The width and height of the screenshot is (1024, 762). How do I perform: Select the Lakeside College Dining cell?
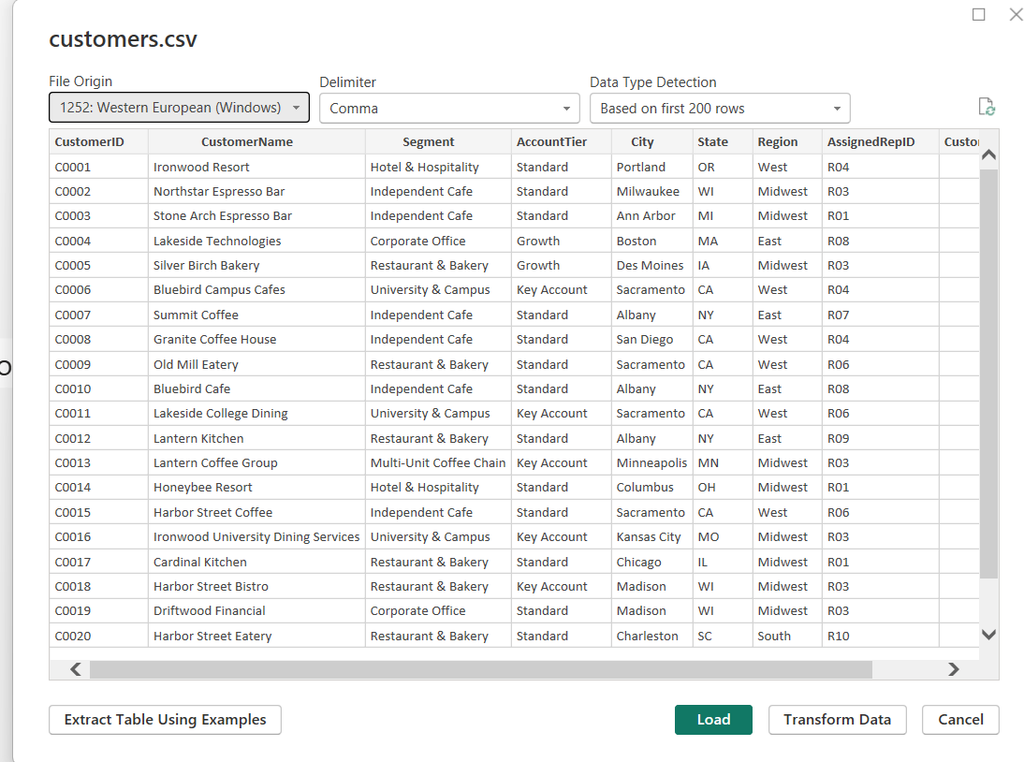[x=257, y=413]
